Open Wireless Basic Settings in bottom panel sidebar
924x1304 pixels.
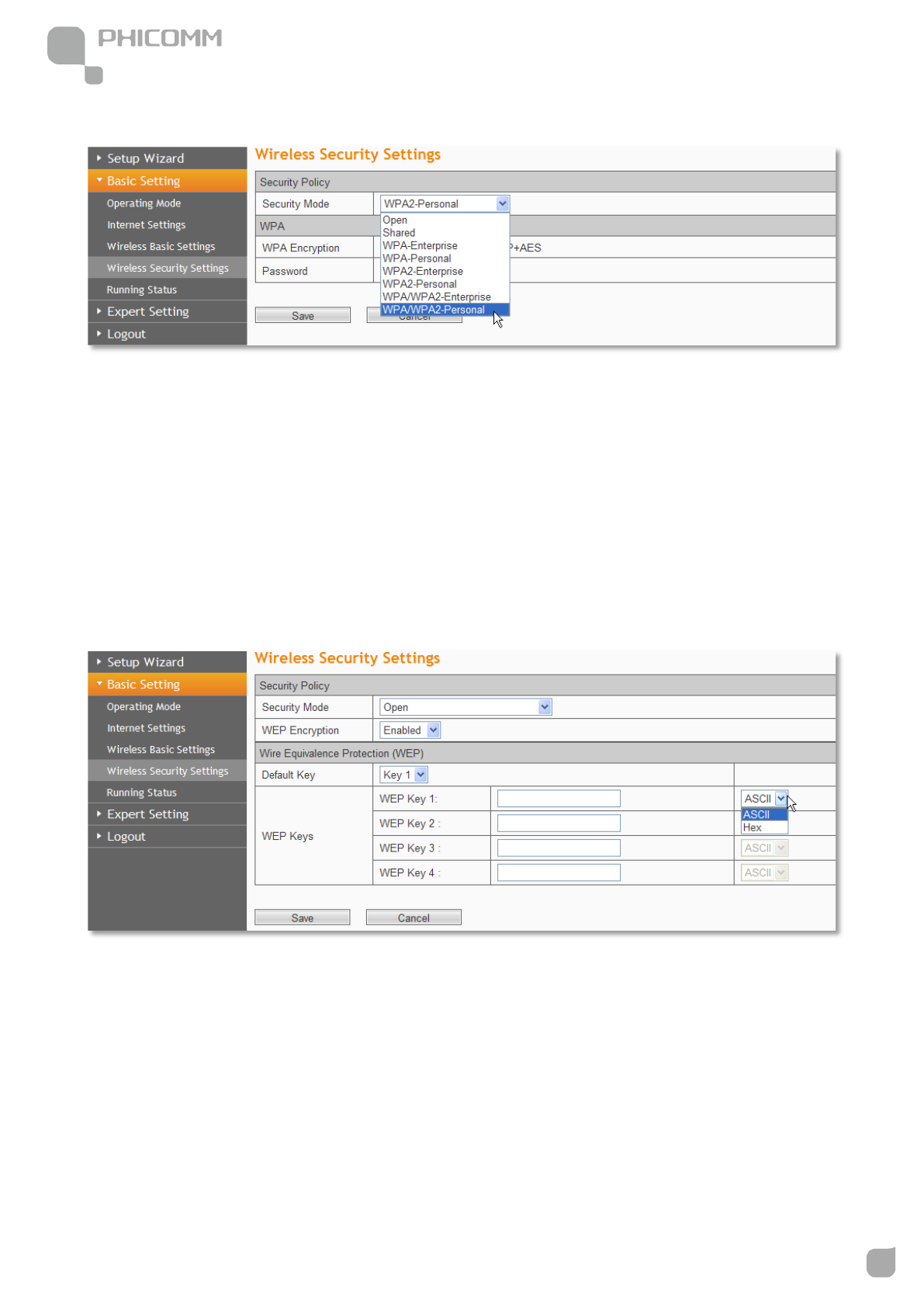tap(167, 750)
